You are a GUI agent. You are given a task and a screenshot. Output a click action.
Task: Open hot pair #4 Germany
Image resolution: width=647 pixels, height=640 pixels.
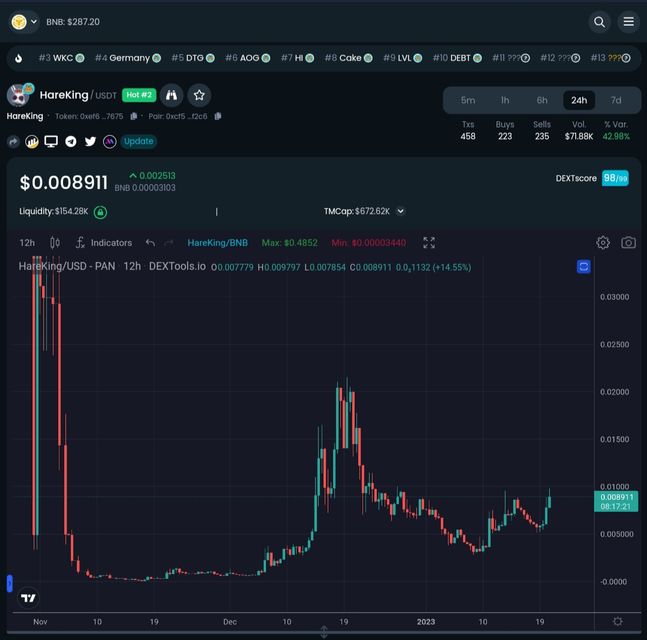pyautogui.click(x=128, y=58)
